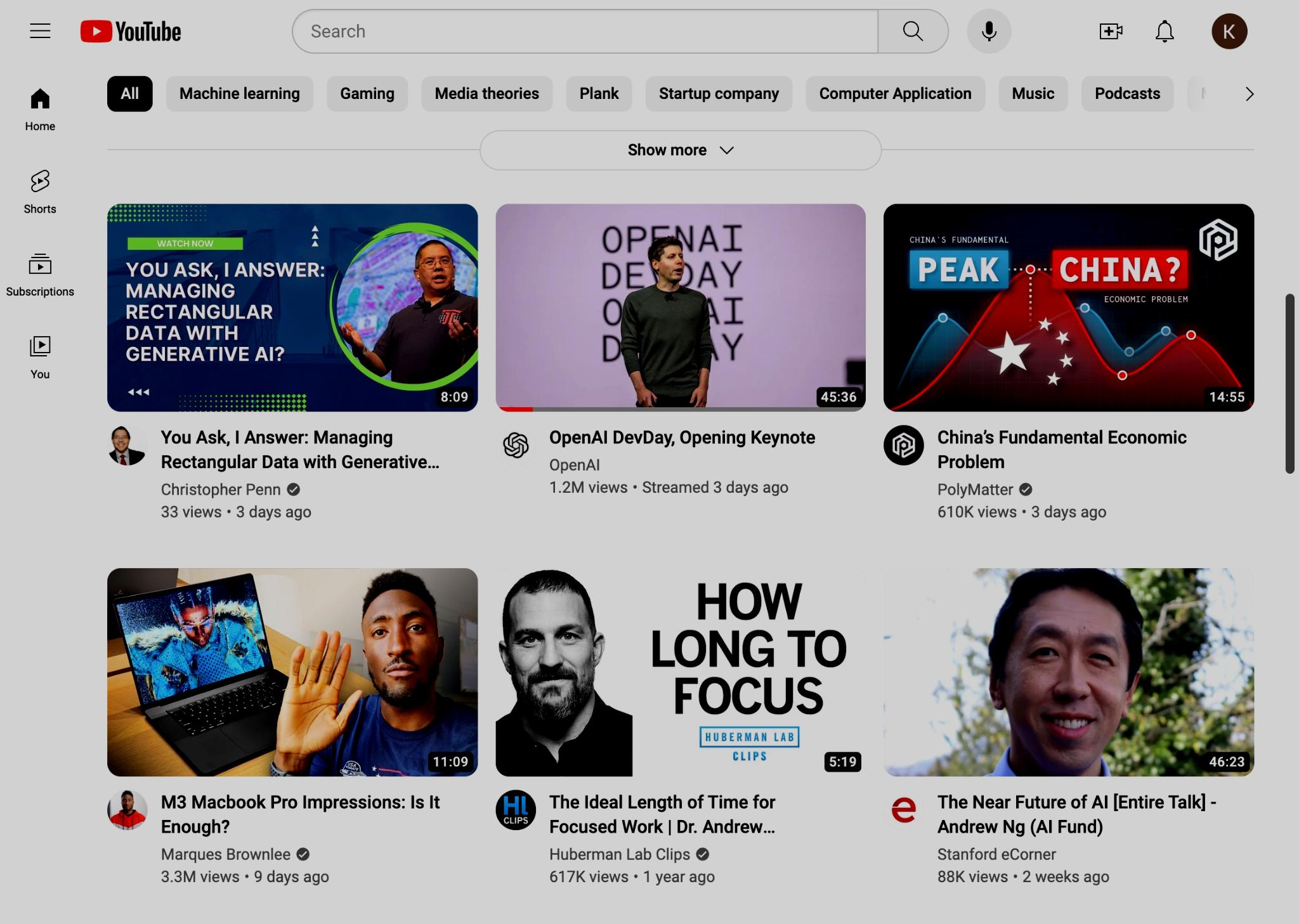The height and width of the screenshot is (924, 1299).
Task: Open the Managing Rectangular Data video thumbnail
Action: [x=292, y=308]
